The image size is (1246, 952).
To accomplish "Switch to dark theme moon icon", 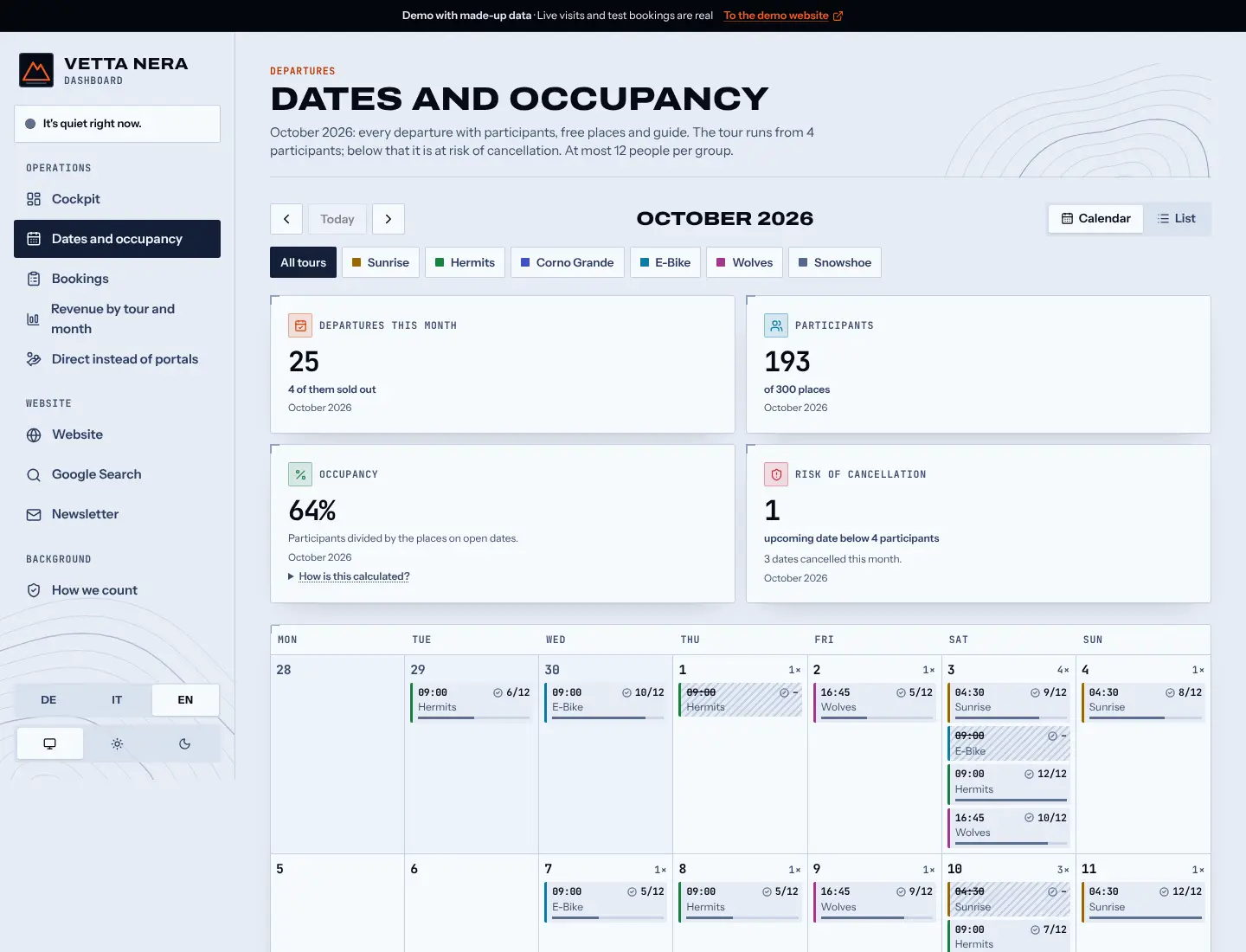I will (x=184, y=743).
